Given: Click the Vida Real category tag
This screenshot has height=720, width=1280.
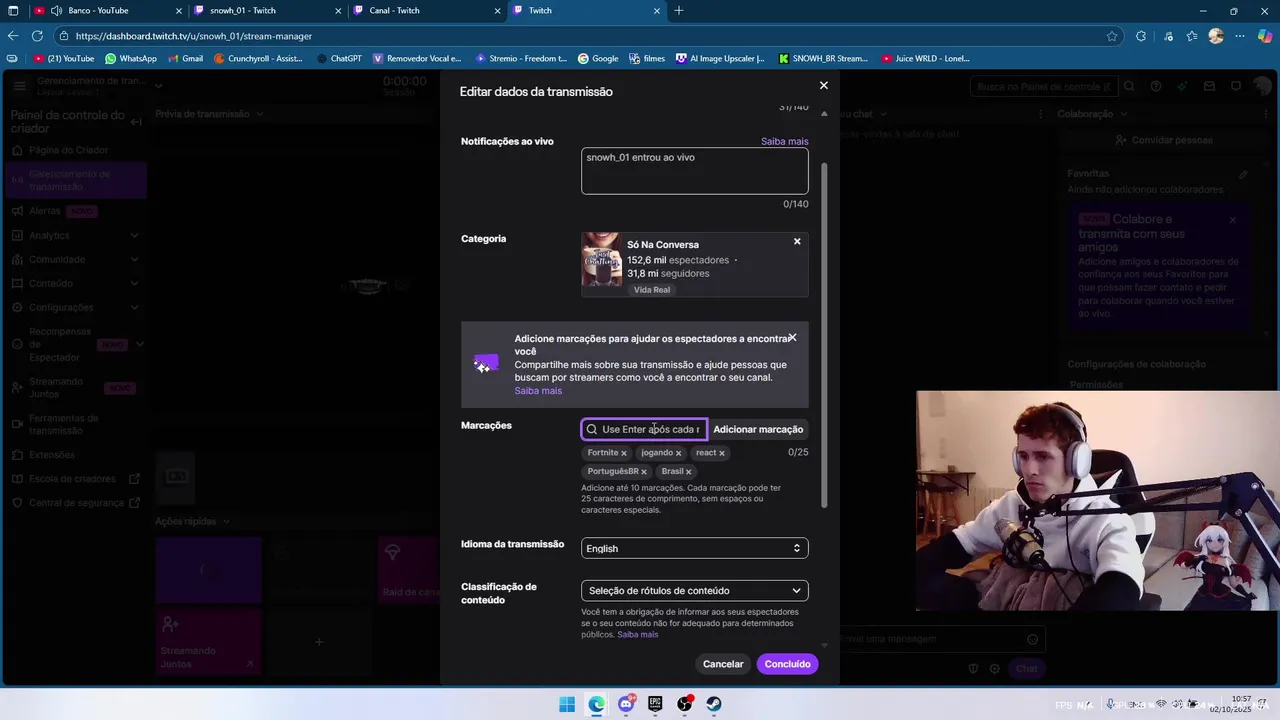Looking at the screenshot, I should [x=652, y=290].
